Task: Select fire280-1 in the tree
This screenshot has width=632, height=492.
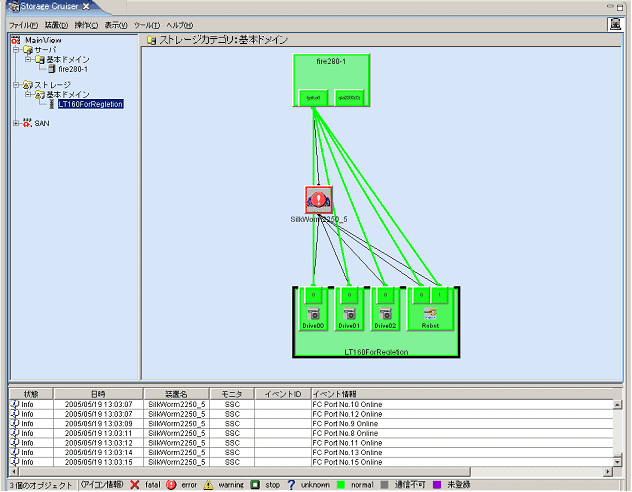Action: tap(73, 69)
